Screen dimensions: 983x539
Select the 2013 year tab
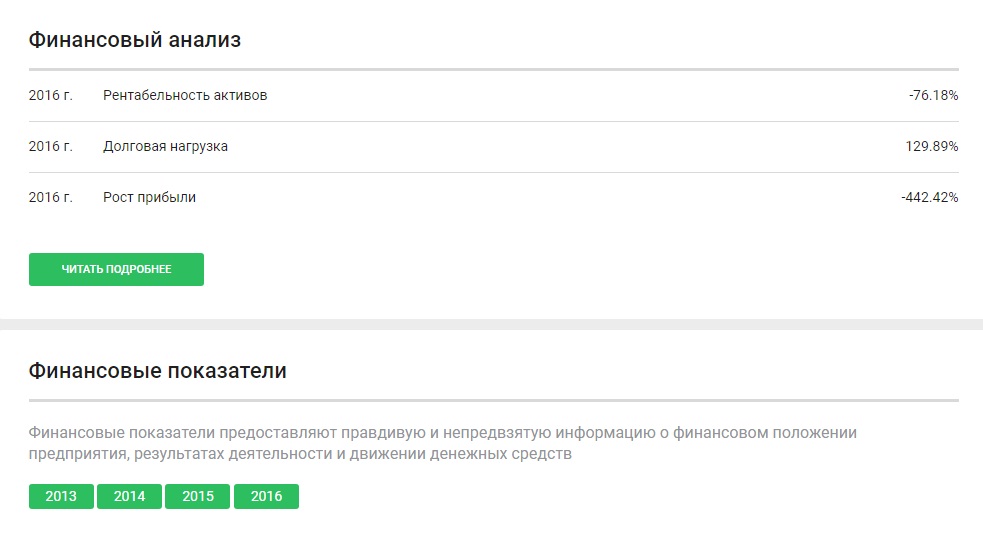pyautogui.click(x=61, y=496)
